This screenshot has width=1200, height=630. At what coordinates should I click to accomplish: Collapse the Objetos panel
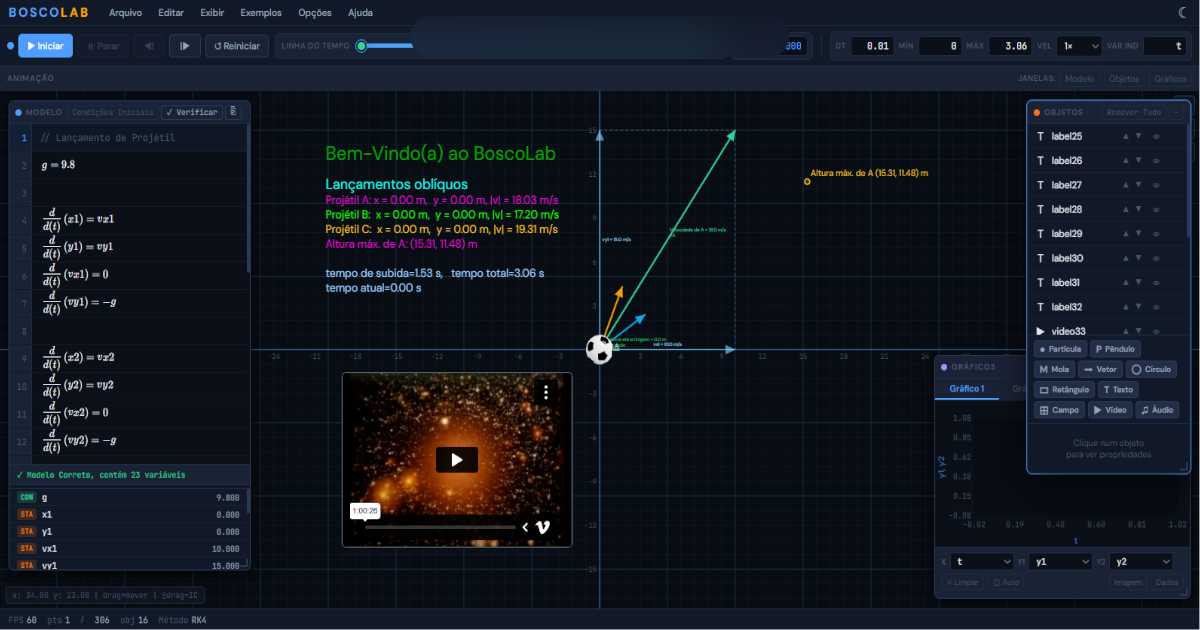[1176, 113]
